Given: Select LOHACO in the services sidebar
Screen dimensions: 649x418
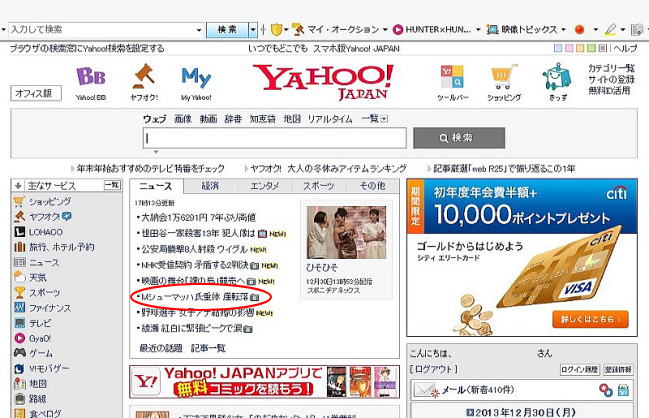Looking at the screenshot, I should 46,232.
